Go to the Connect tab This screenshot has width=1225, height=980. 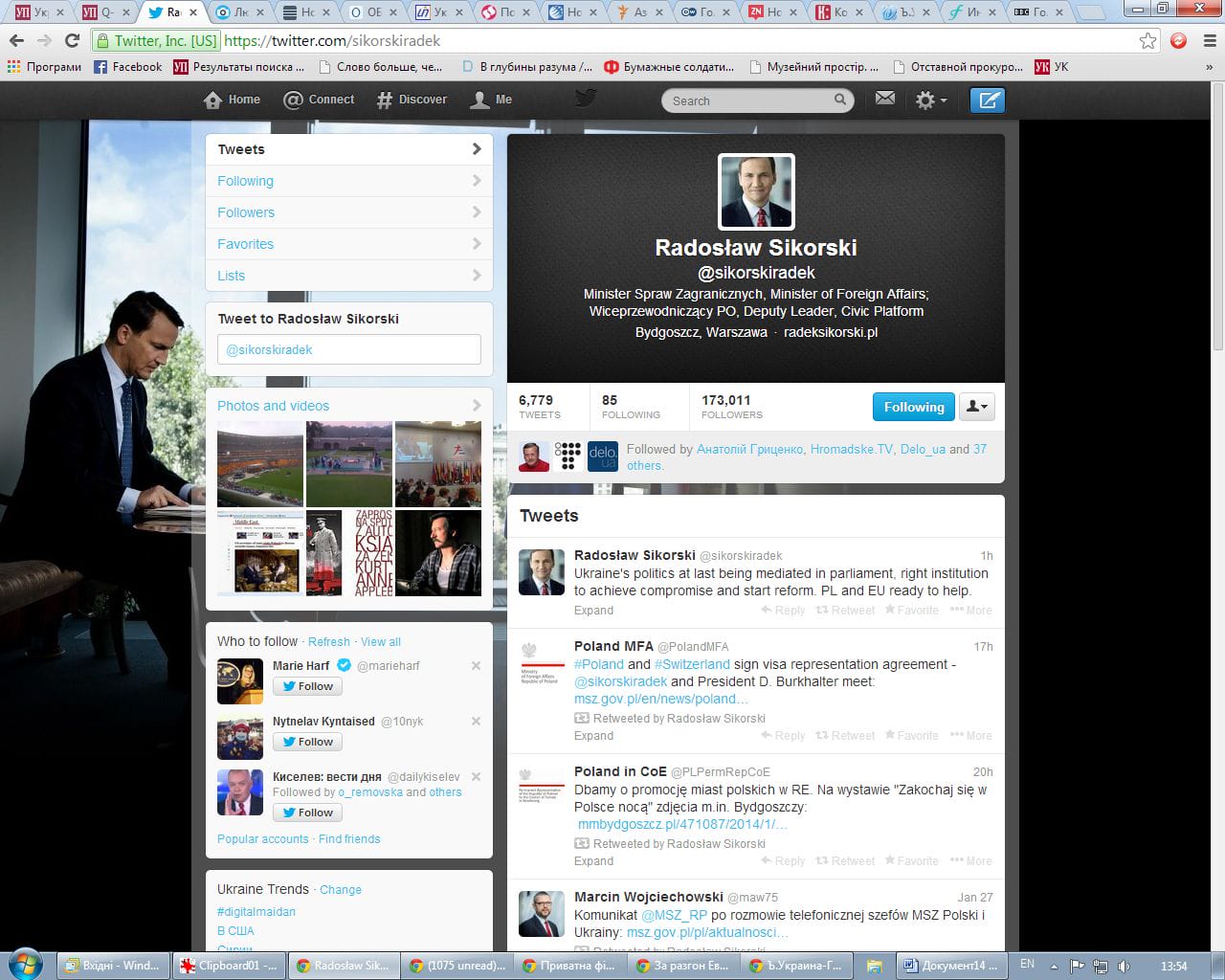(320, 100)
